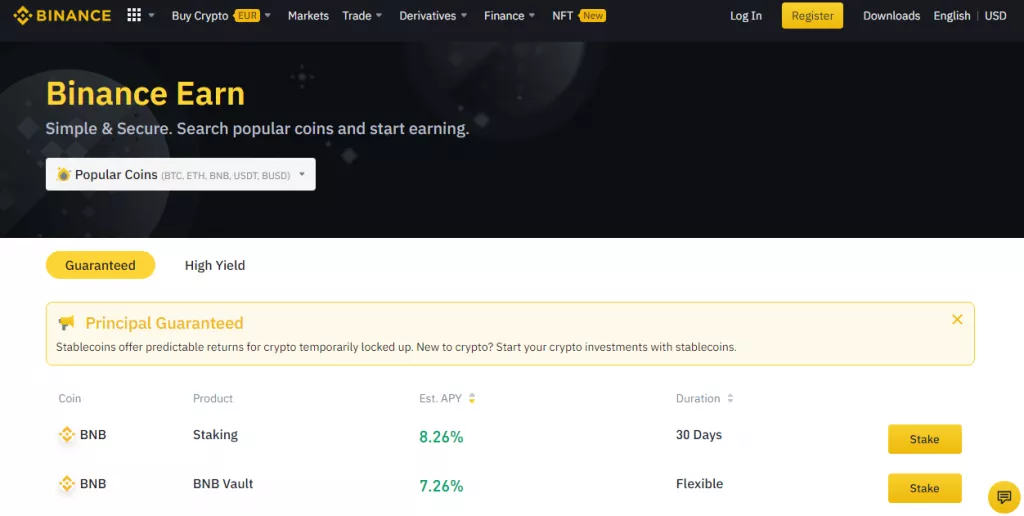Stake BNB for 30 Days
The height and width of the screenshot is (516, 1024).
[925, 439]
